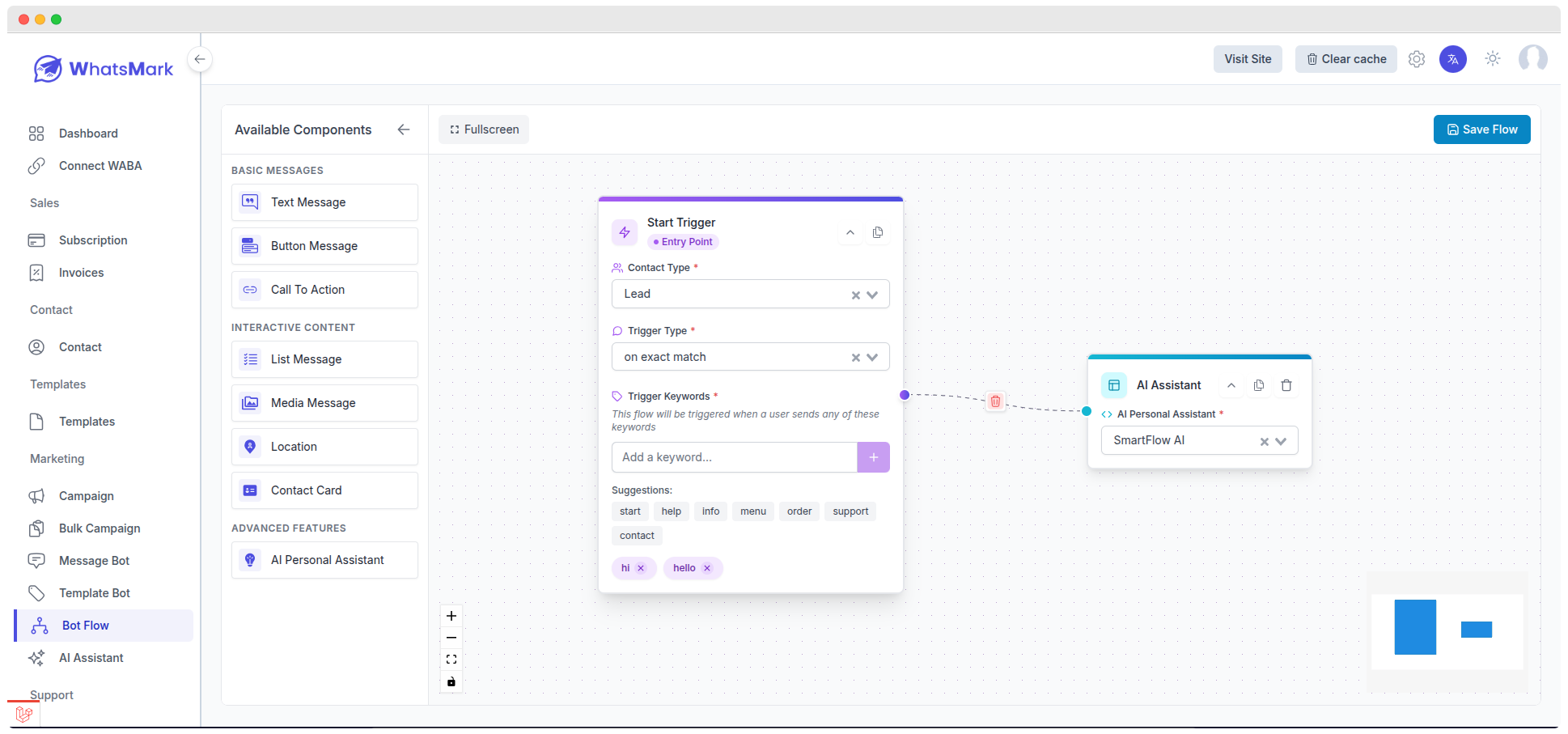Remove the 'hello' keyword tag
The width and height of the screenshot is (1568, 734).
click(x=707, y=568)
